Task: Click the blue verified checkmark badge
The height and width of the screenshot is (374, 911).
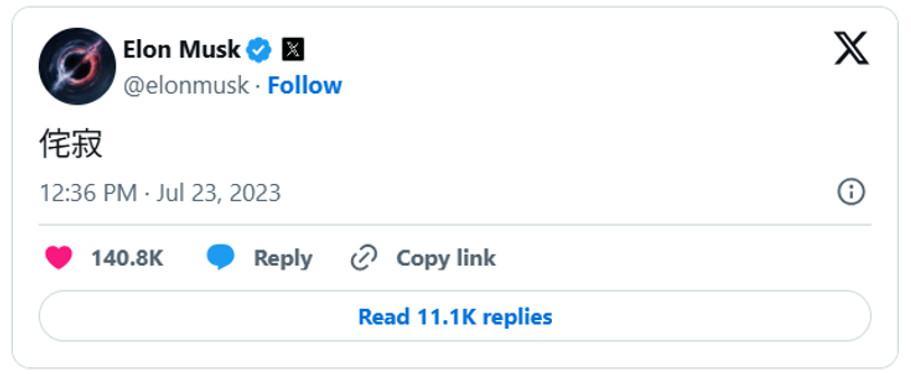Action: coord(259,51)
